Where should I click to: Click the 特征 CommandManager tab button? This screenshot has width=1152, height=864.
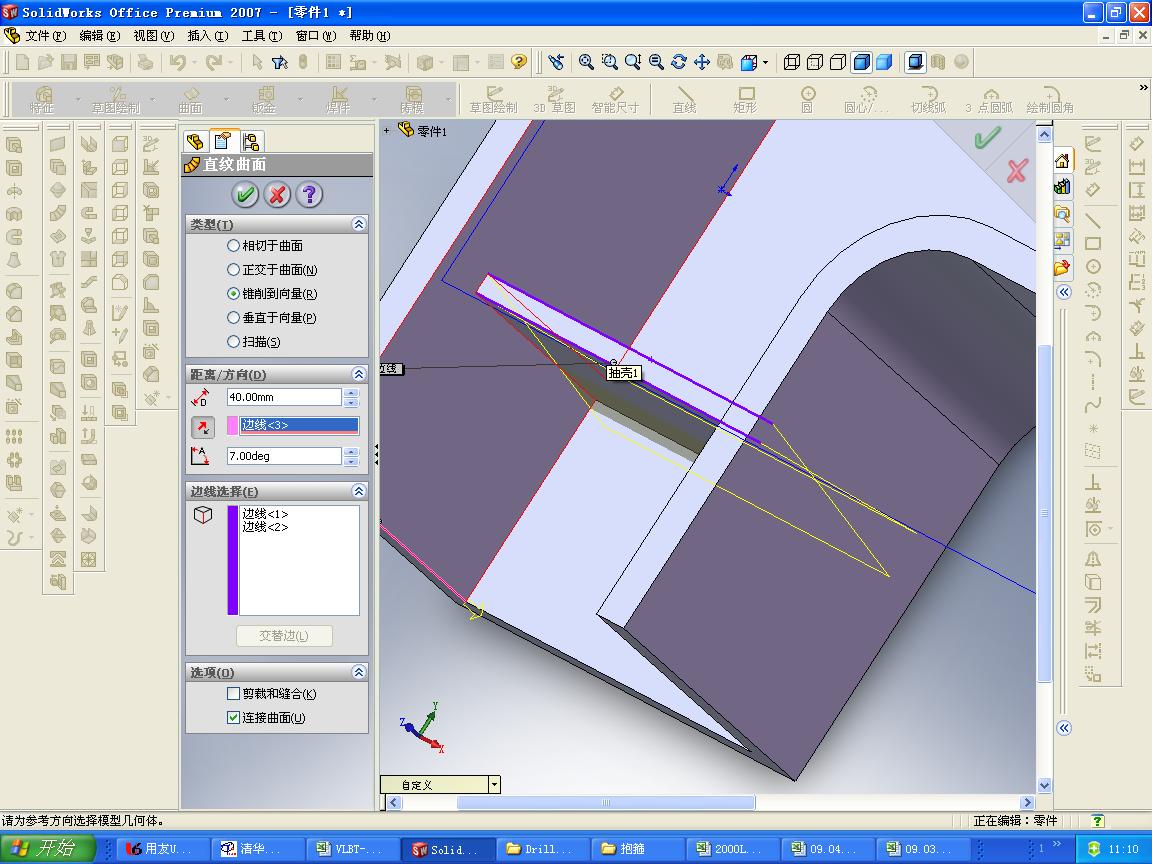tap(43, 99)
